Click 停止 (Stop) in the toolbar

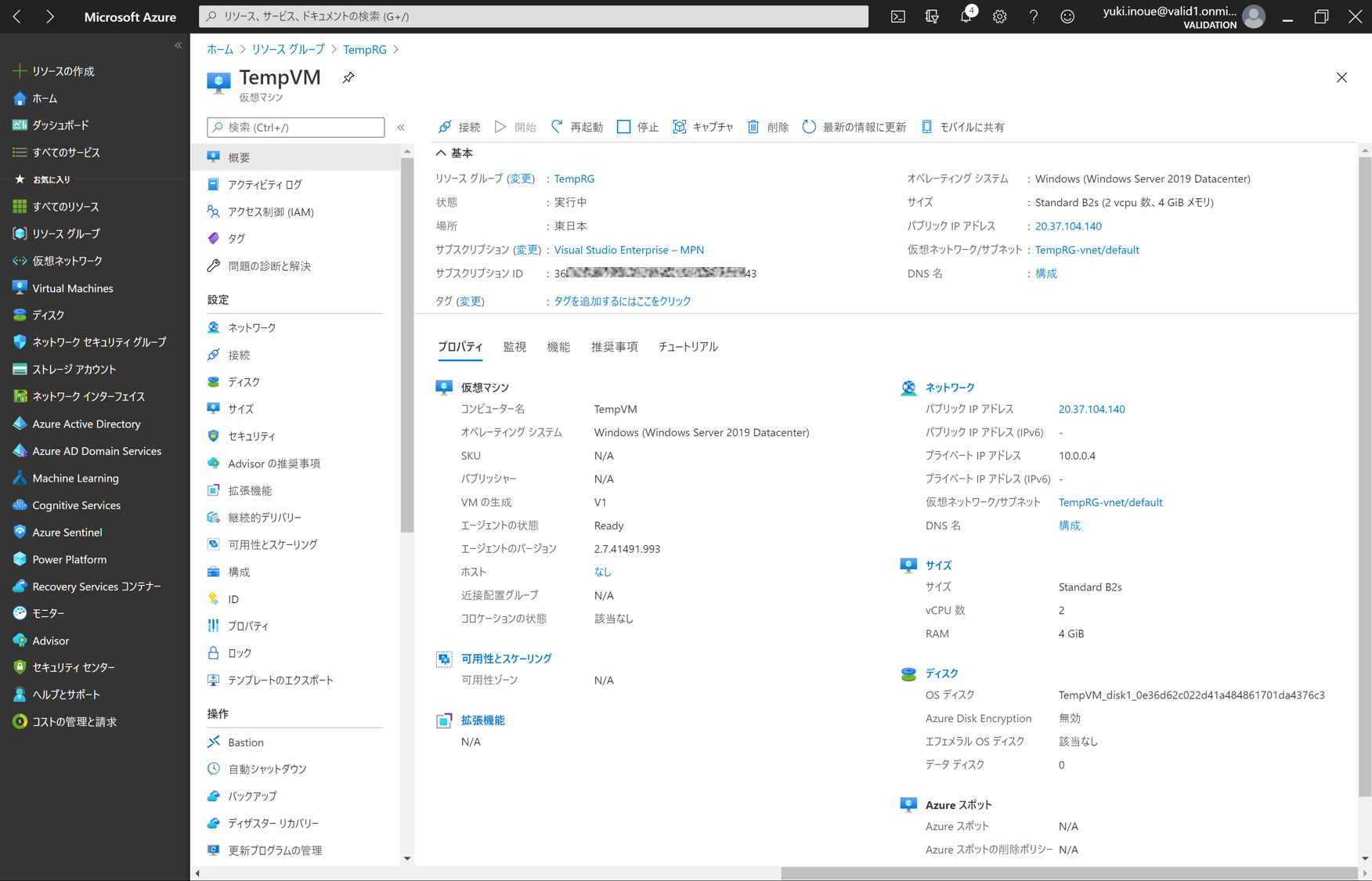coord(637,127)
